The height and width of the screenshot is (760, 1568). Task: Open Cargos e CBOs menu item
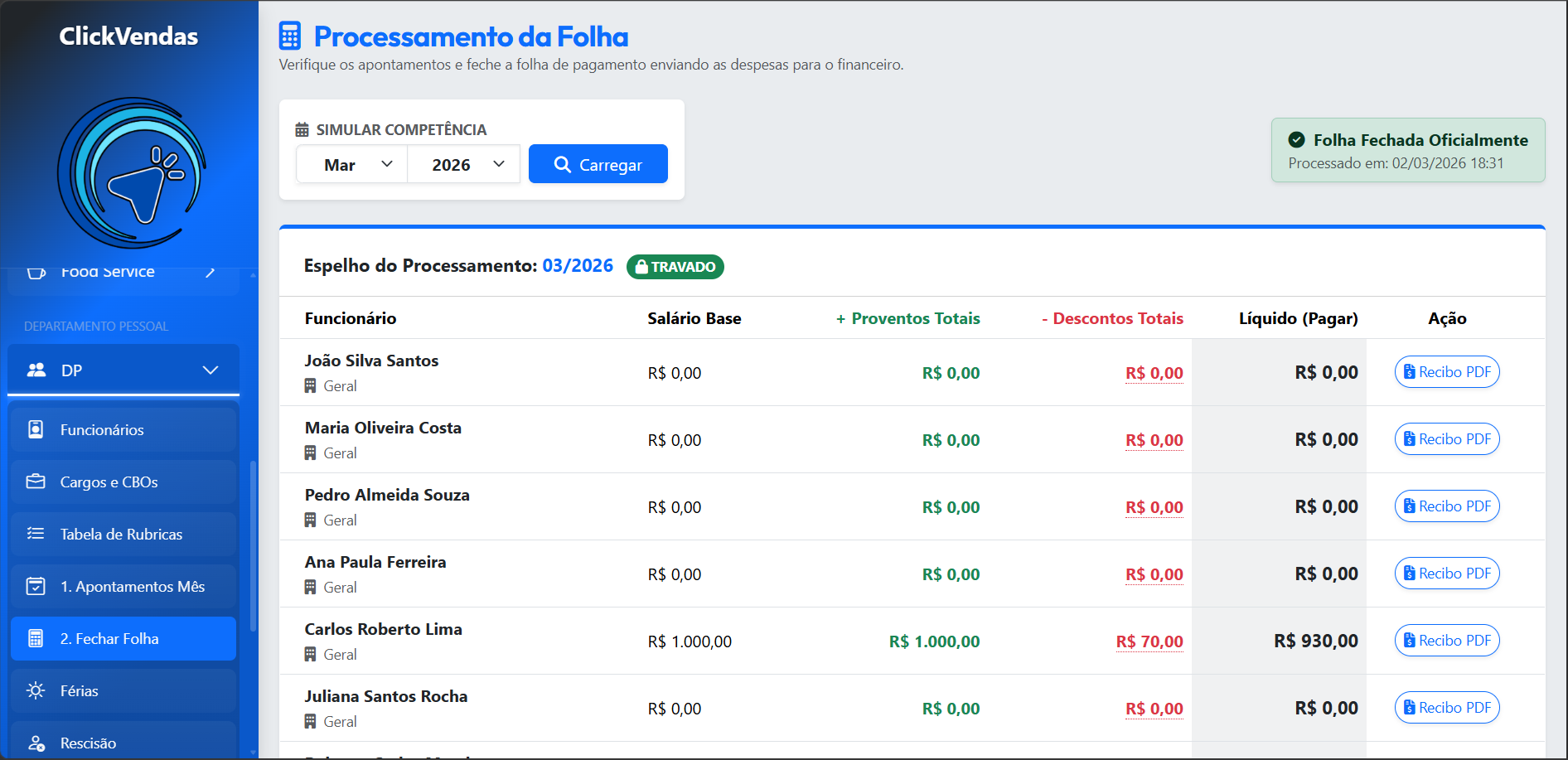(123, 482)
